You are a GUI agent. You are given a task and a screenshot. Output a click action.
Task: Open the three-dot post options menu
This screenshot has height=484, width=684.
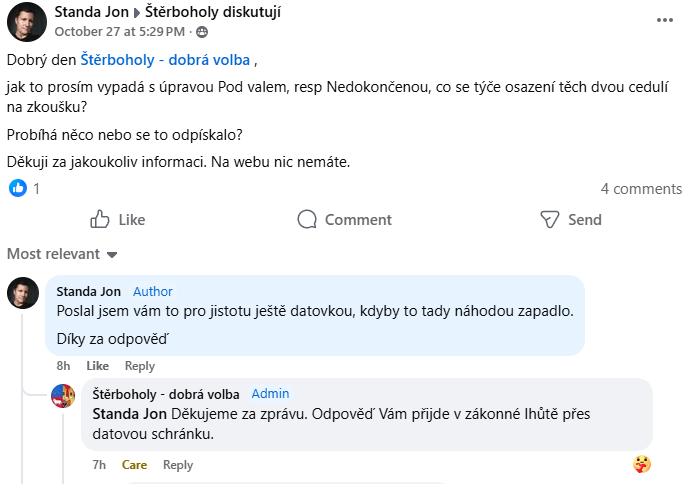(x=665, y=19)
